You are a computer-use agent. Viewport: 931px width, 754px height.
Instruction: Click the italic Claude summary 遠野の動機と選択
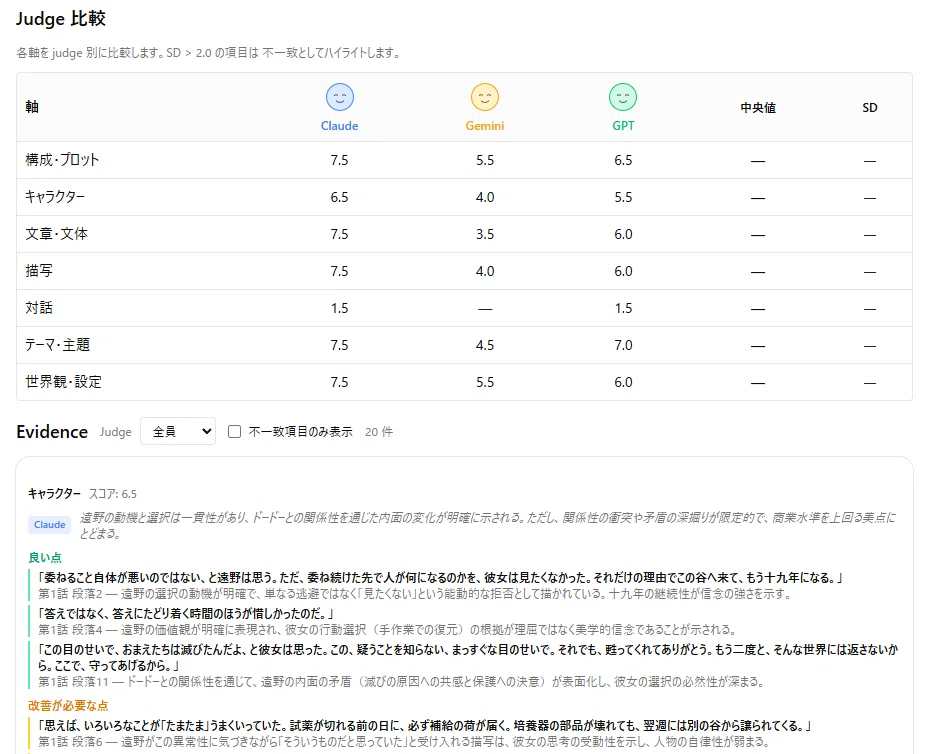487,525
